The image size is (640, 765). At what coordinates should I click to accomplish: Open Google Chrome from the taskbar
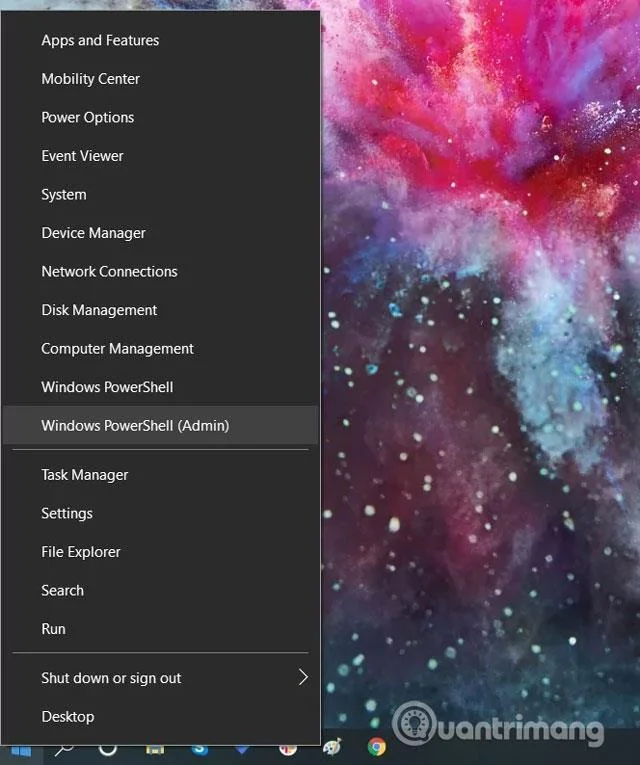pos(376,746)
